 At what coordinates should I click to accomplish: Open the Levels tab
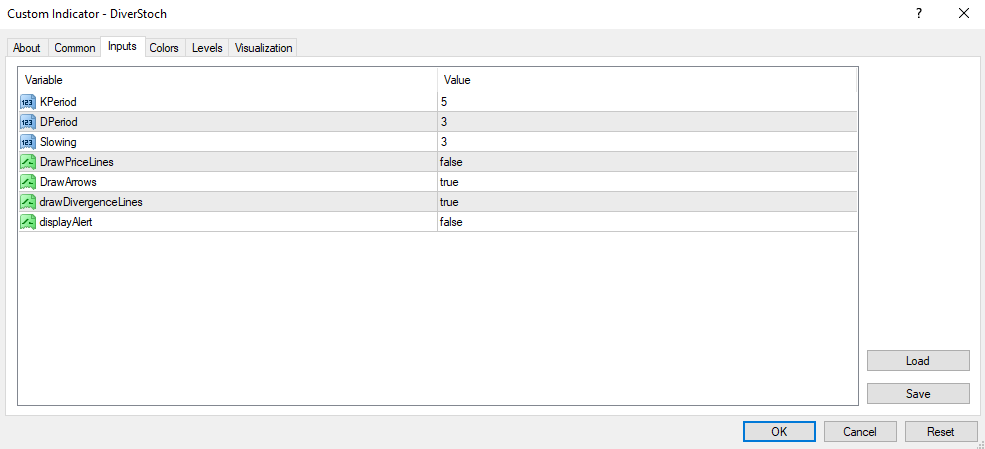click(207, 48)
